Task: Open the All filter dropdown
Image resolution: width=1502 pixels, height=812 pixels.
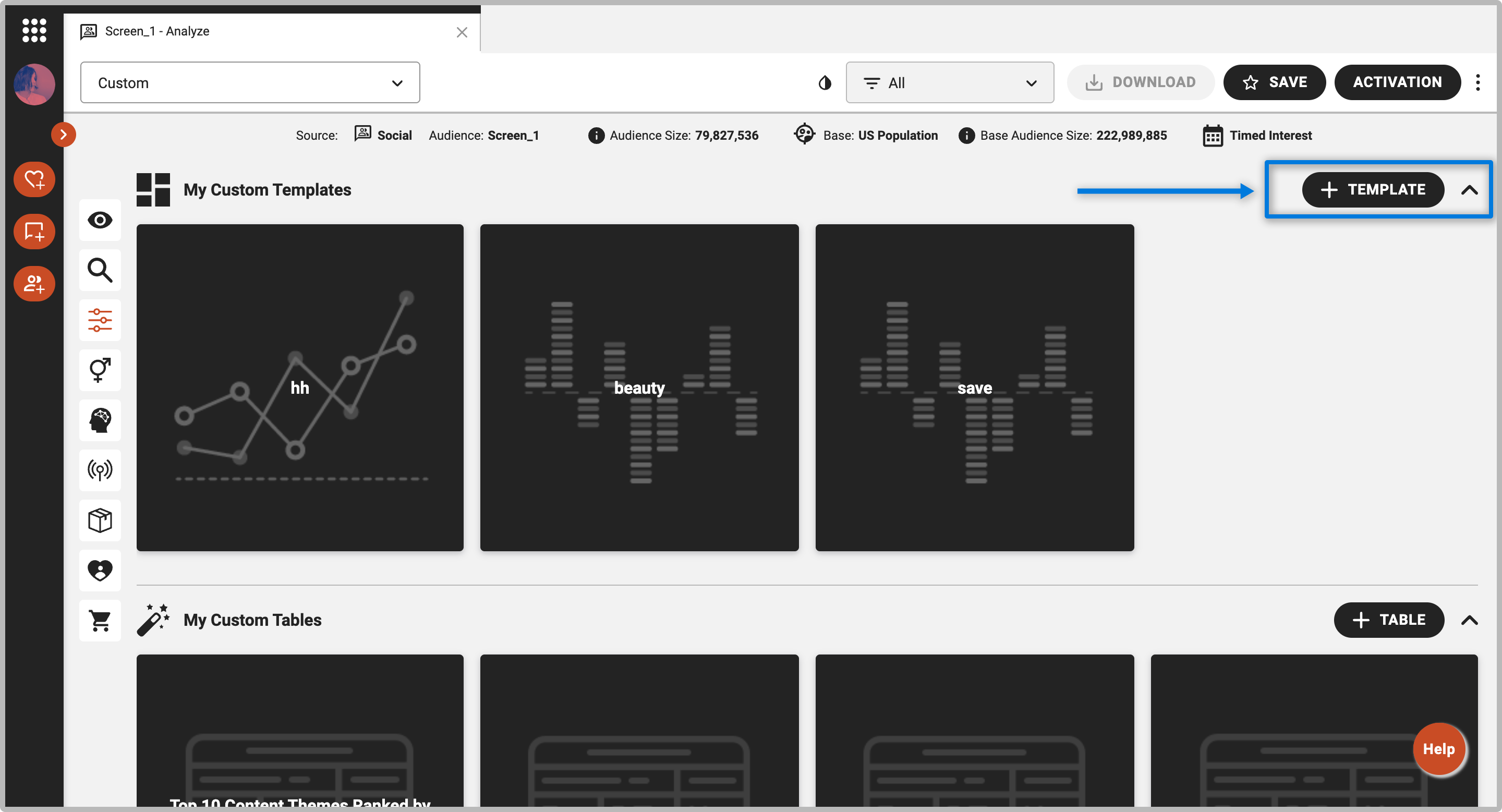Action: (x=949, y=83)
